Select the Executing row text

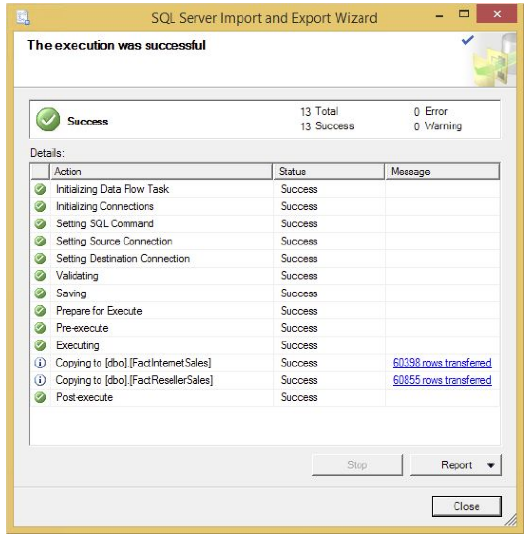pyautogui.click(x=78, y=345)
